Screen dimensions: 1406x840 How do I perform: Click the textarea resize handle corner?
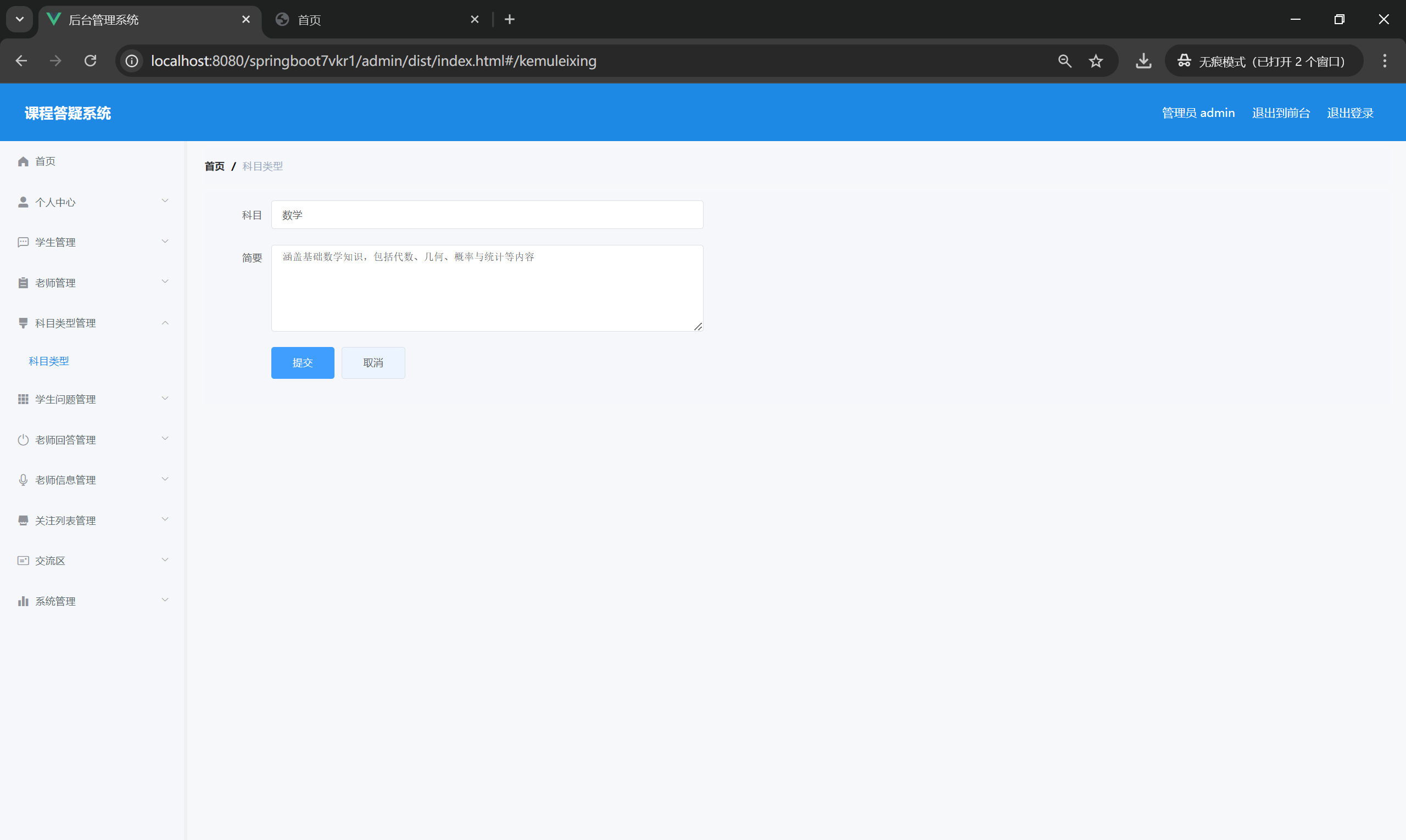tap(698, 327)
